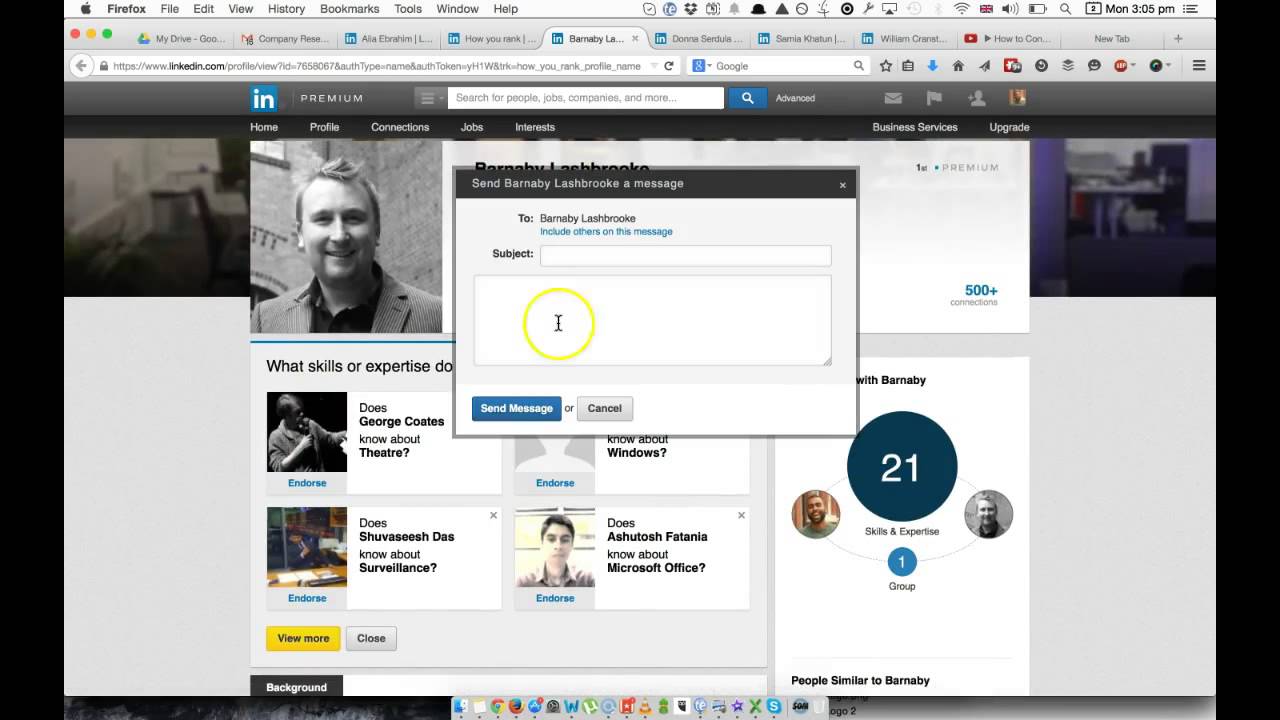Open the notifications flag icon
The width and height of the screenshot is (1280, 720).
[934, 98]
